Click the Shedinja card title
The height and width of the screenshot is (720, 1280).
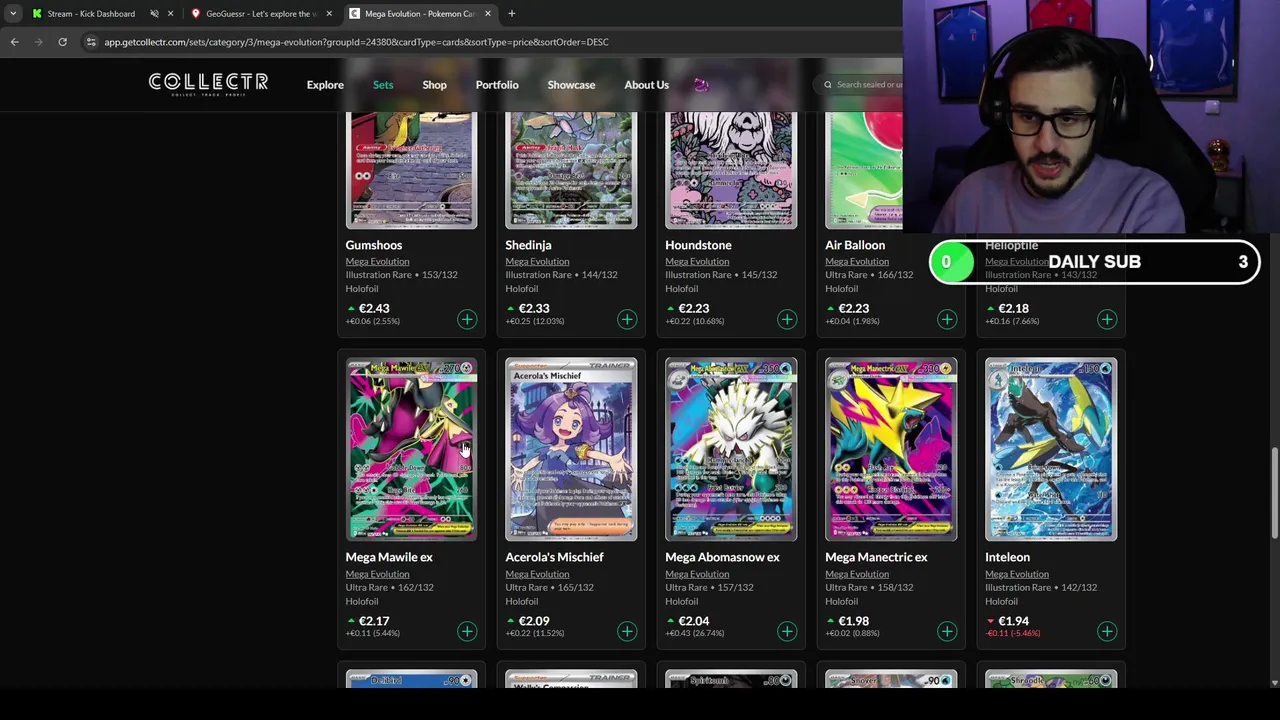click(528, 245)
